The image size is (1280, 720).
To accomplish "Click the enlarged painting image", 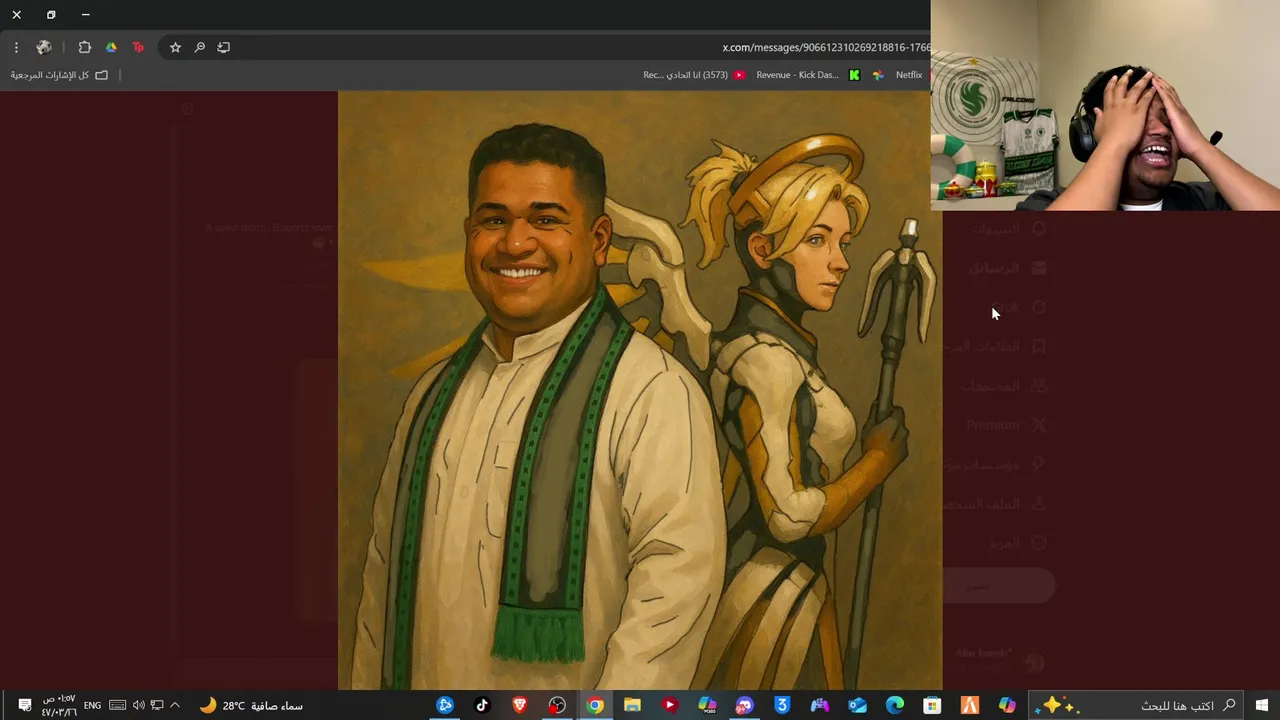I will pyautogui.click(x=640, y=390).
